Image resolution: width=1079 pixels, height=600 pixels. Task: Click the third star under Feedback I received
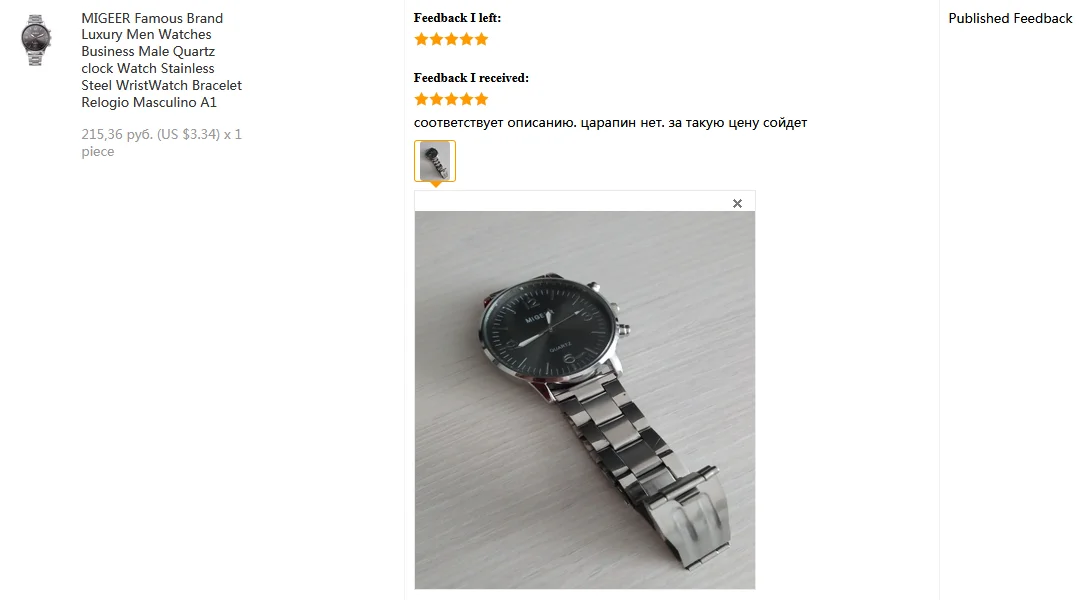tap(451, 99)
